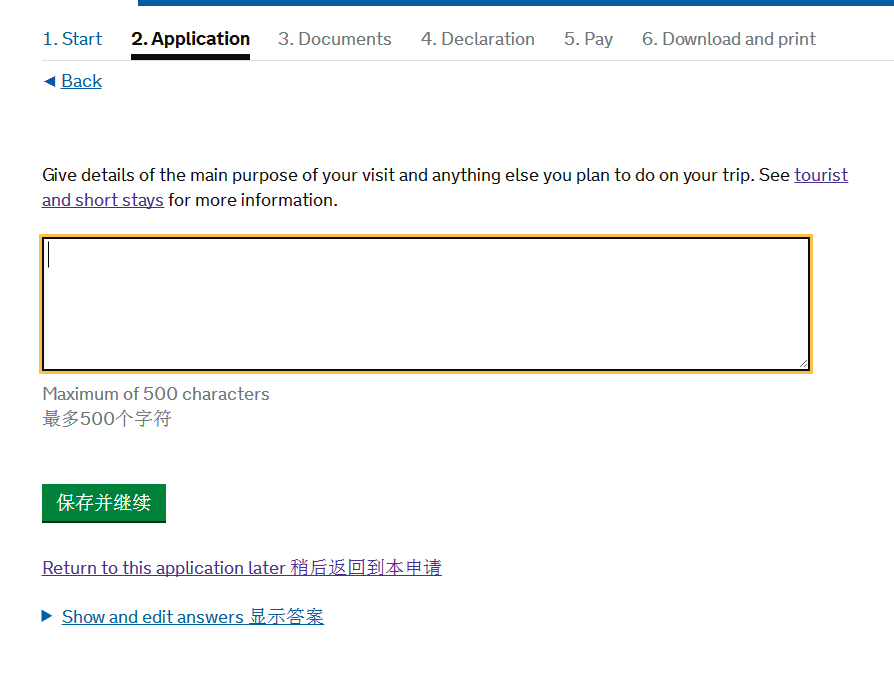Click the disclosure triangle beside Show and edit answers
The width and height of the screenshot is (894, 680).
tap(47, 616)
